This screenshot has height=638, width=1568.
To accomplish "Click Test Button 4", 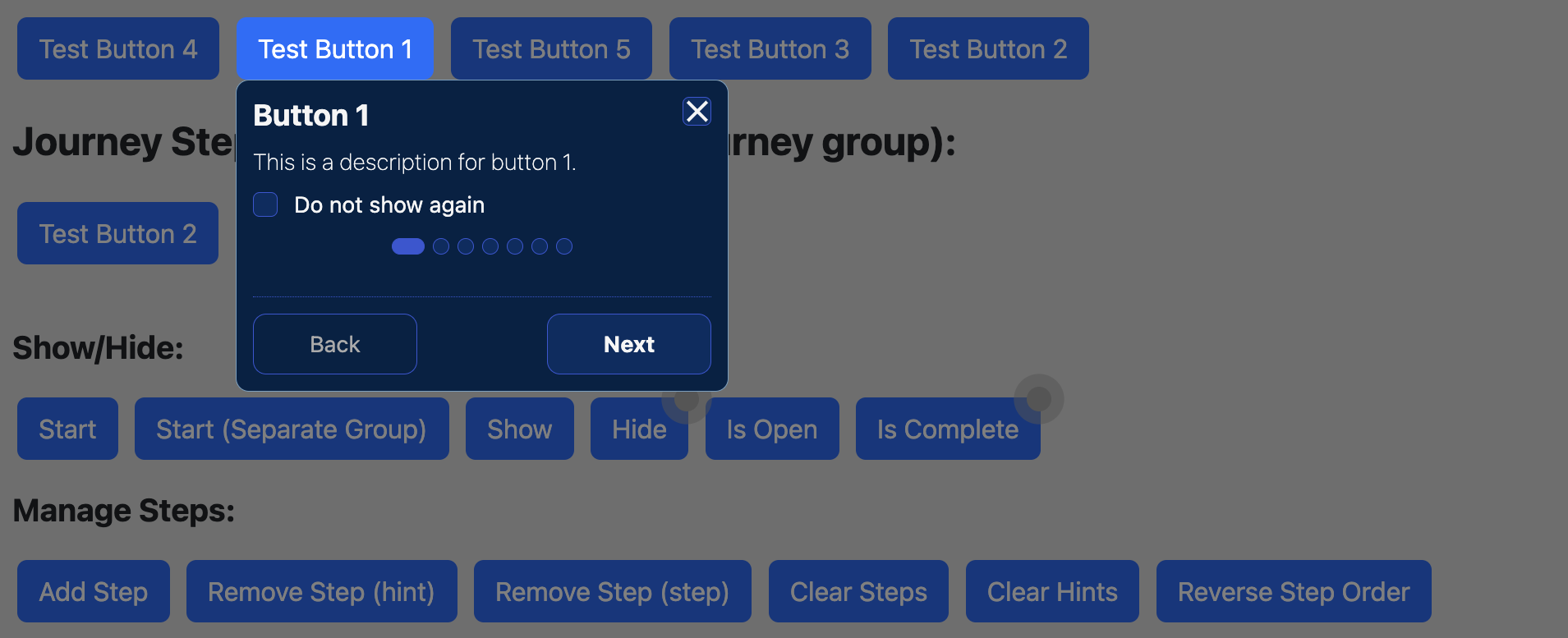I will tap(118, 48).
